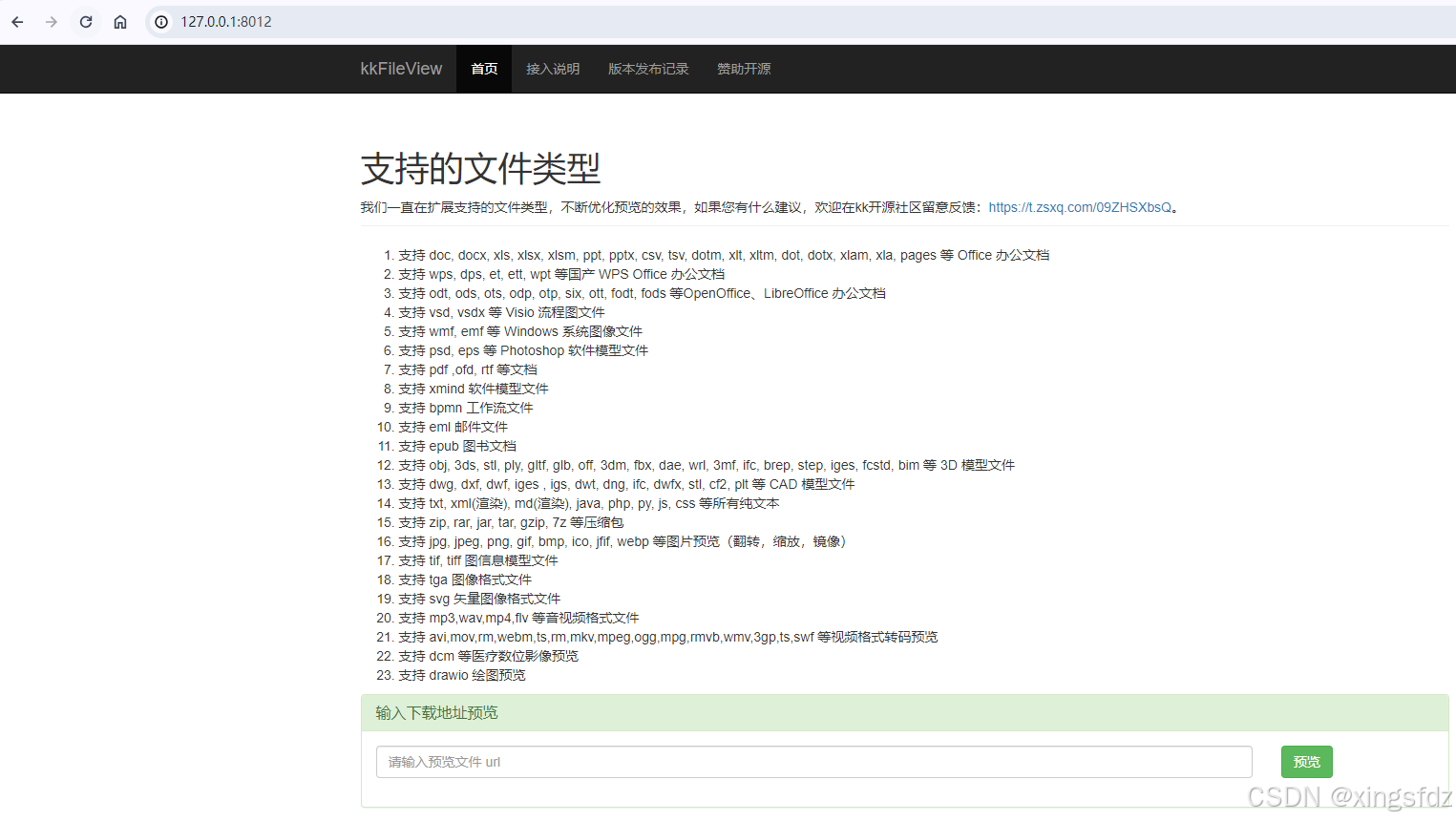Click the browser forward arrow

[52, 22]
